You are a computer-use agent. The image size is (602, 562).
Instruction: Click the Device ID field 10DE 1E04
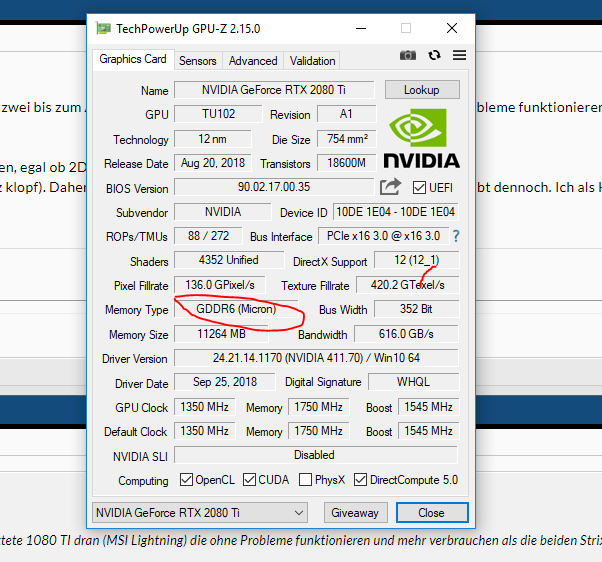tap(396, 212)
